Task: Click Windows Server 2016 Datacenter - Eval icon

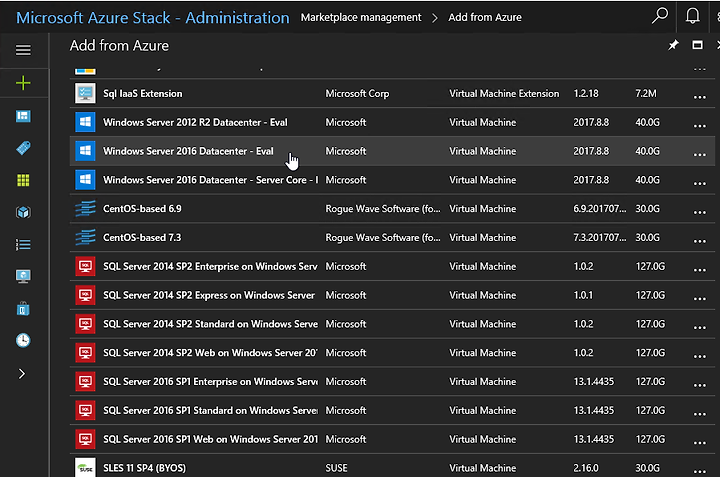Action: point(85,151)
